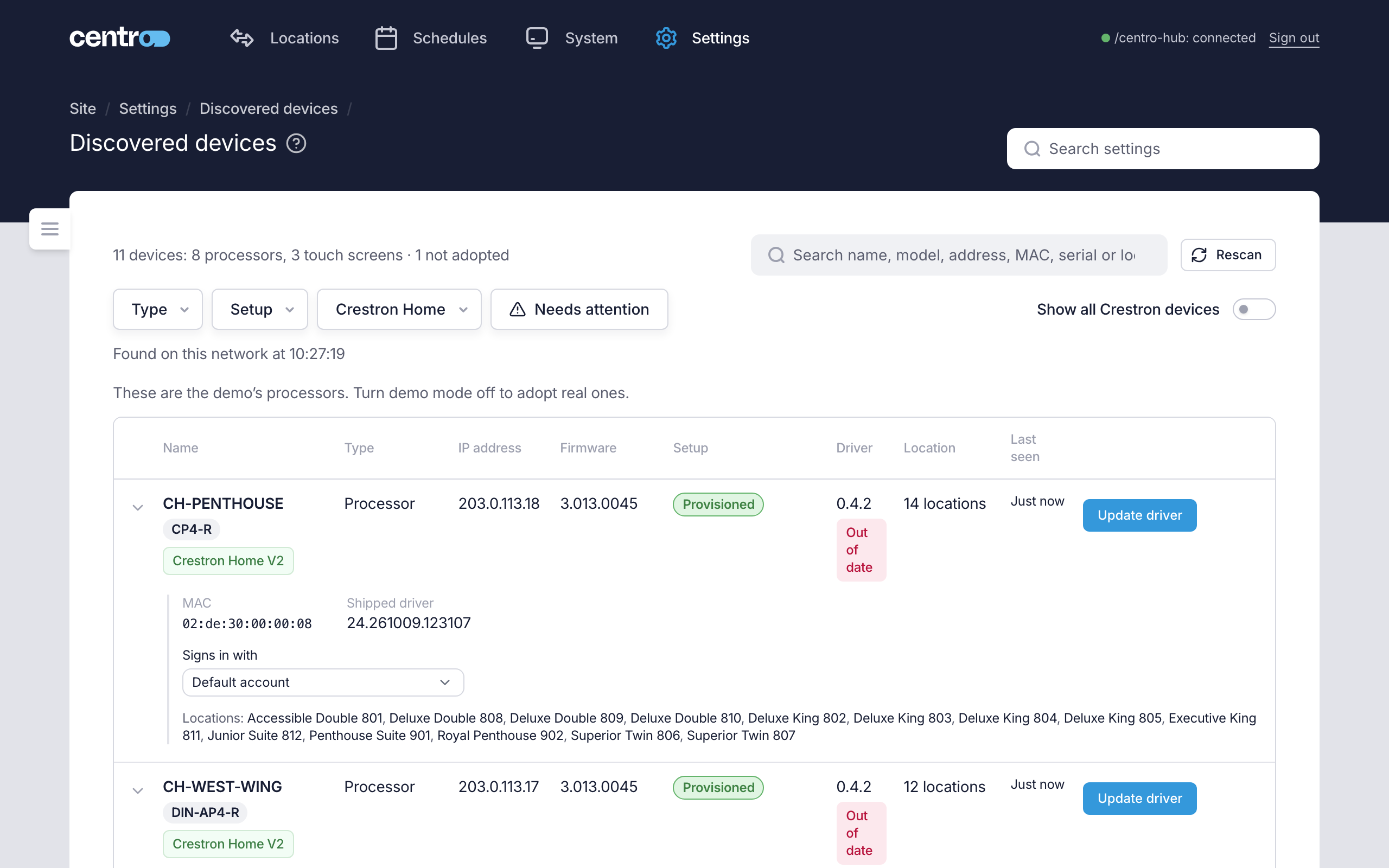
Task: Open the Setup filter dropdown
Action: click(260, 309)
